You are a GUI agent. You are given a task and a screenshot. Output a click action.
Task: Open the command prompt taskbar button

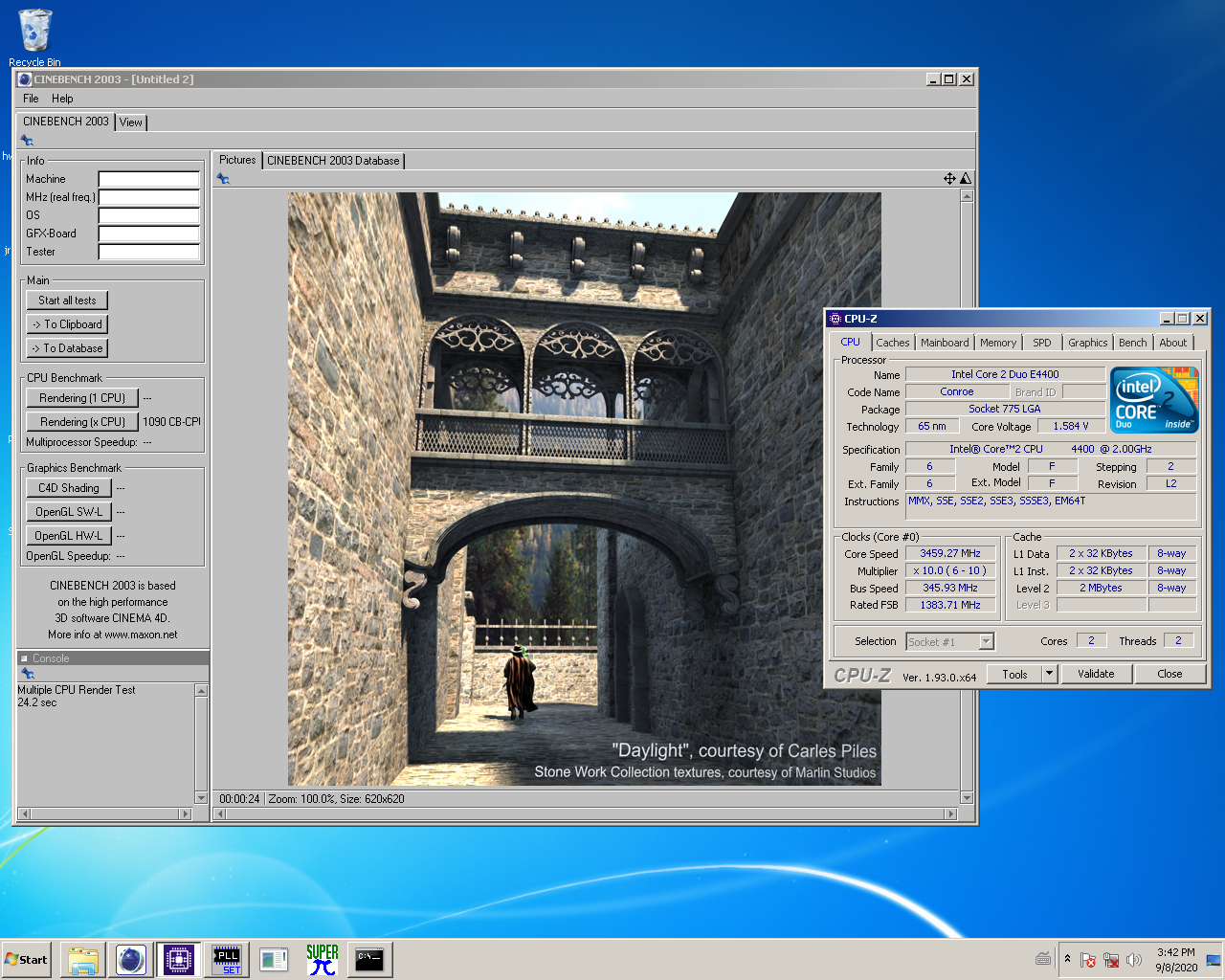tap(369, 959)
